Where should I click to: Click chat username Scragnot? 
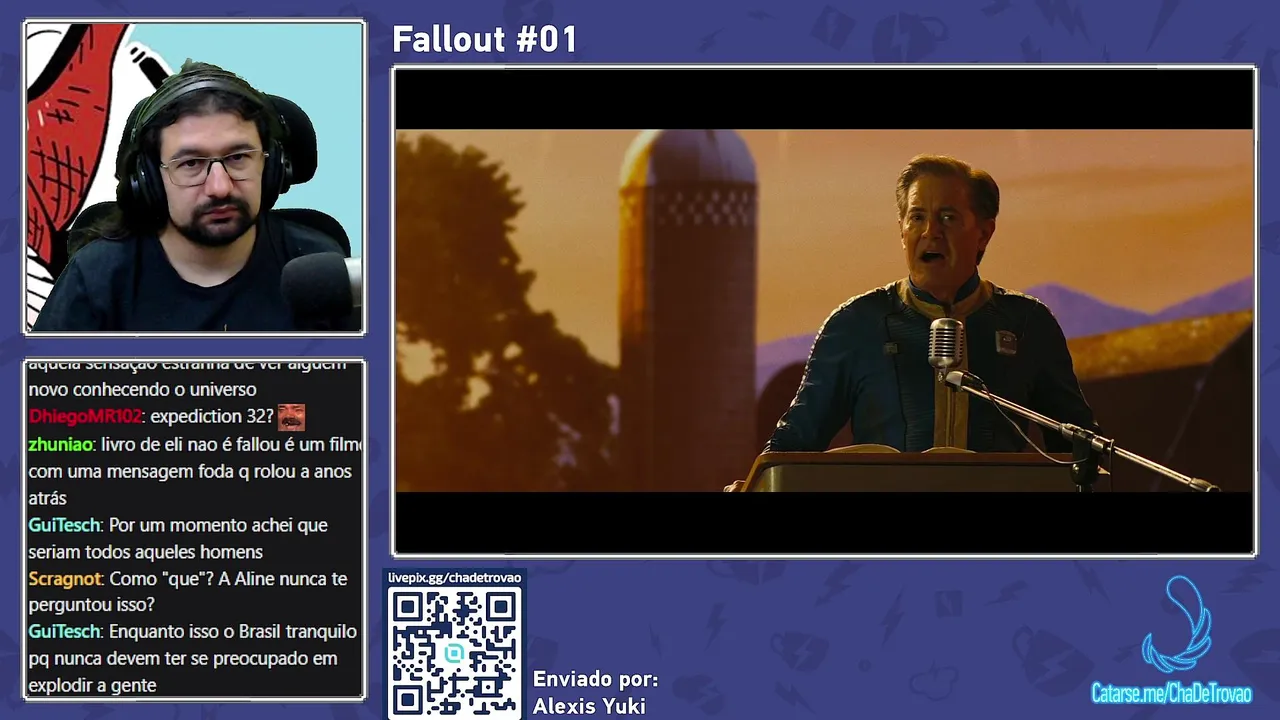coord(65,579)
